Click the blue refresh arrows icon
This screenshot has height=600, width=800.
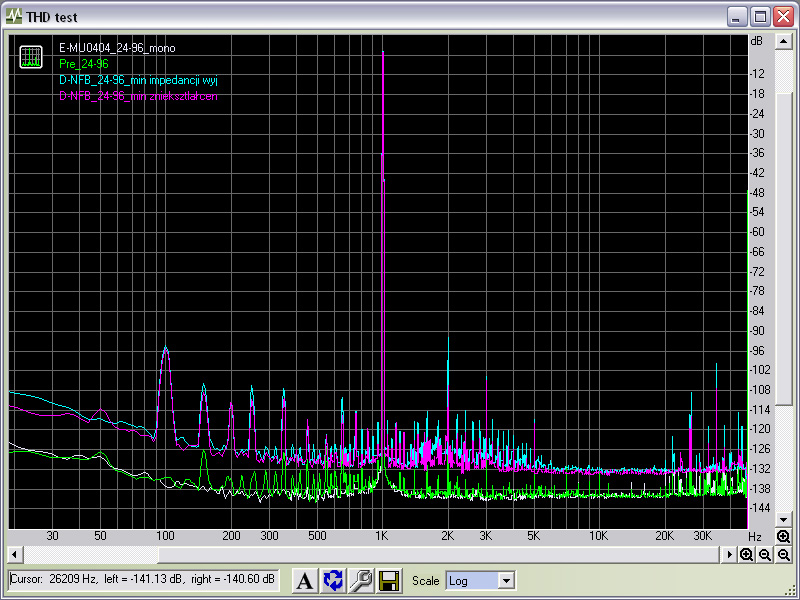tap(333, 581)
